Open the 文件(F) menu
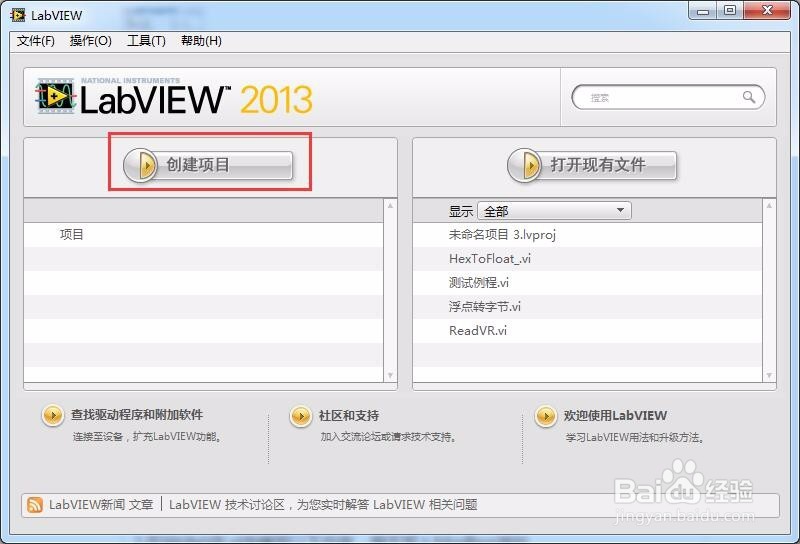Image resolution: width=800 pixels, height=544 pixels. pyautogui.click(x=36, y=41)
